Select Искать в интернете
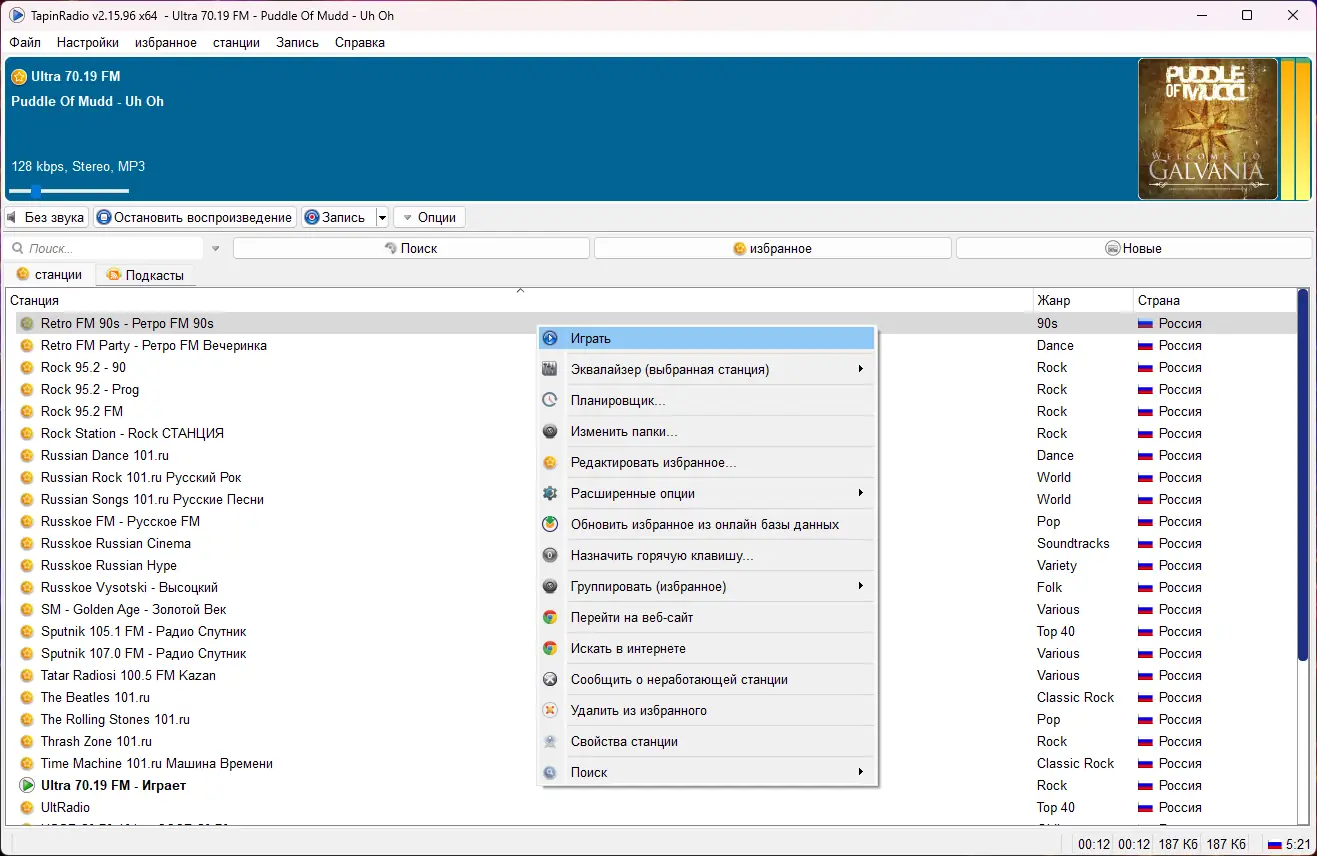Screen dimensions: 1317x856 point(707,649)
